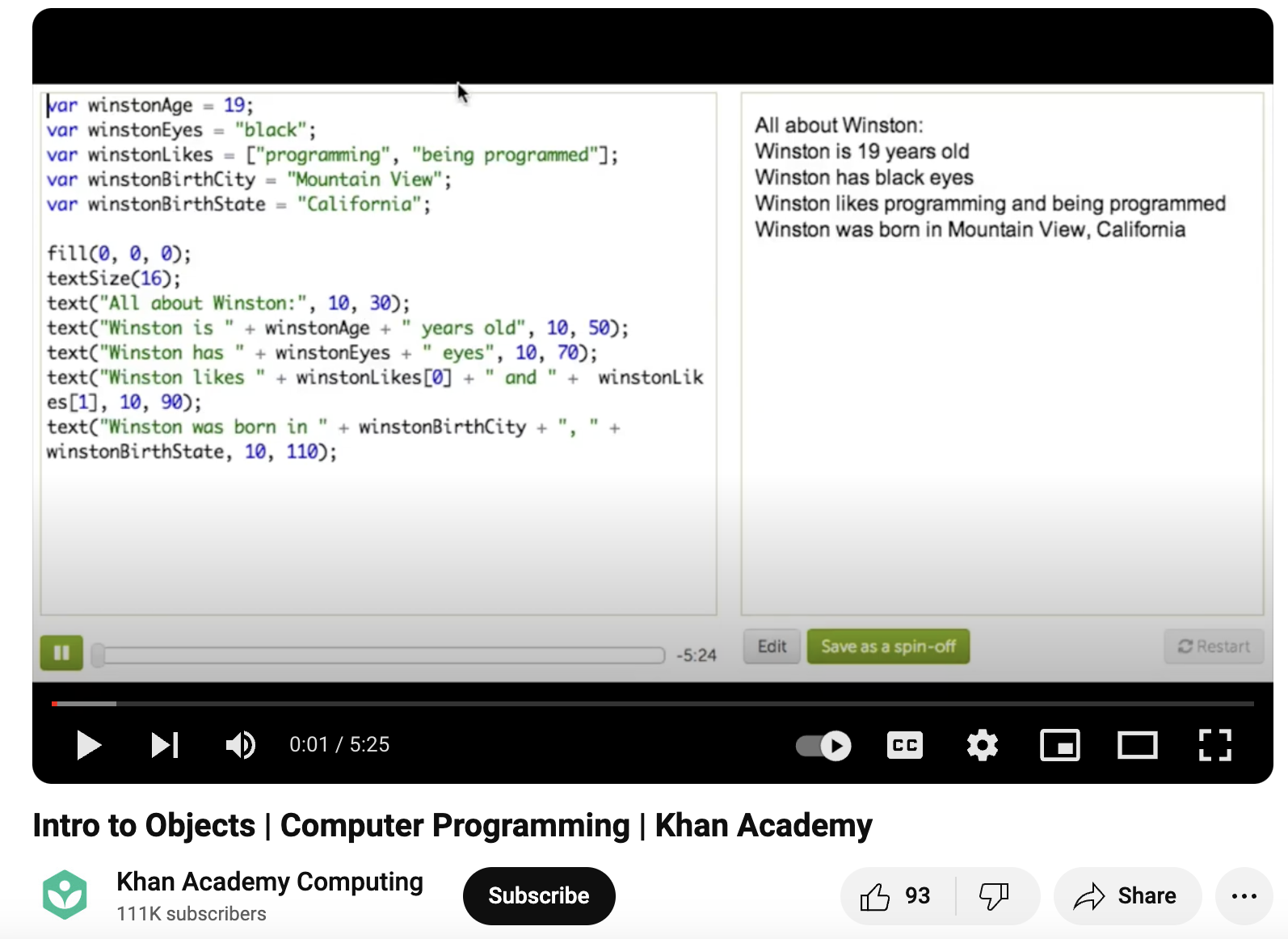Click output Winston likes programming line

coord(990,204)
